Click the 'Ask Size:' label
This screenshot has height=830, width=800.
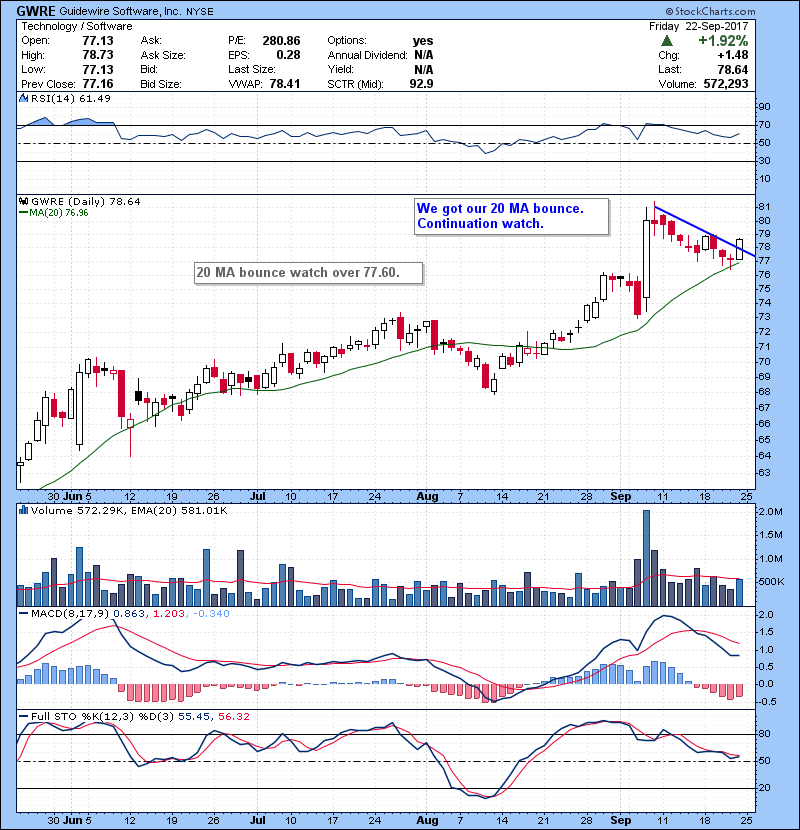coord(163,55)
